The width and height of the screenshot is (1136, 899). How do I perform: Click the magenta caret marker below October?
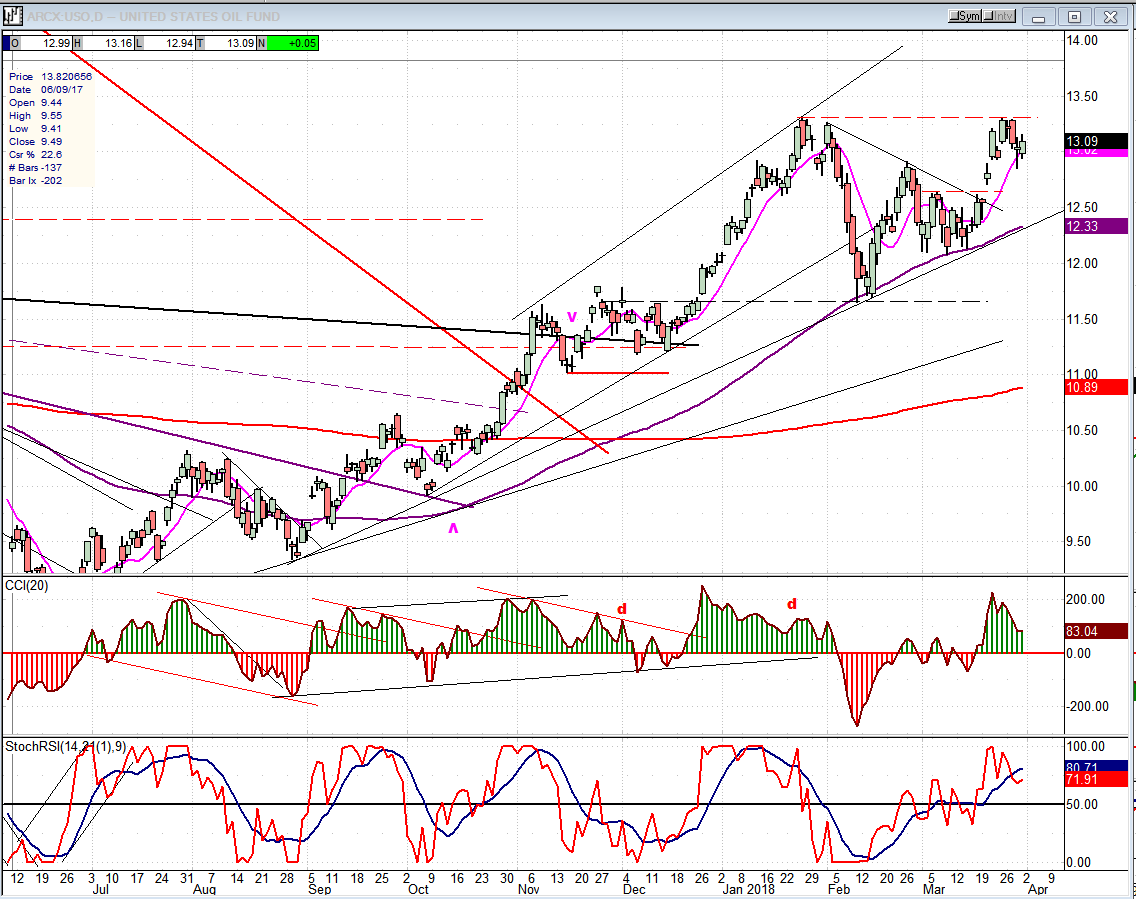[x=453, y=529]
